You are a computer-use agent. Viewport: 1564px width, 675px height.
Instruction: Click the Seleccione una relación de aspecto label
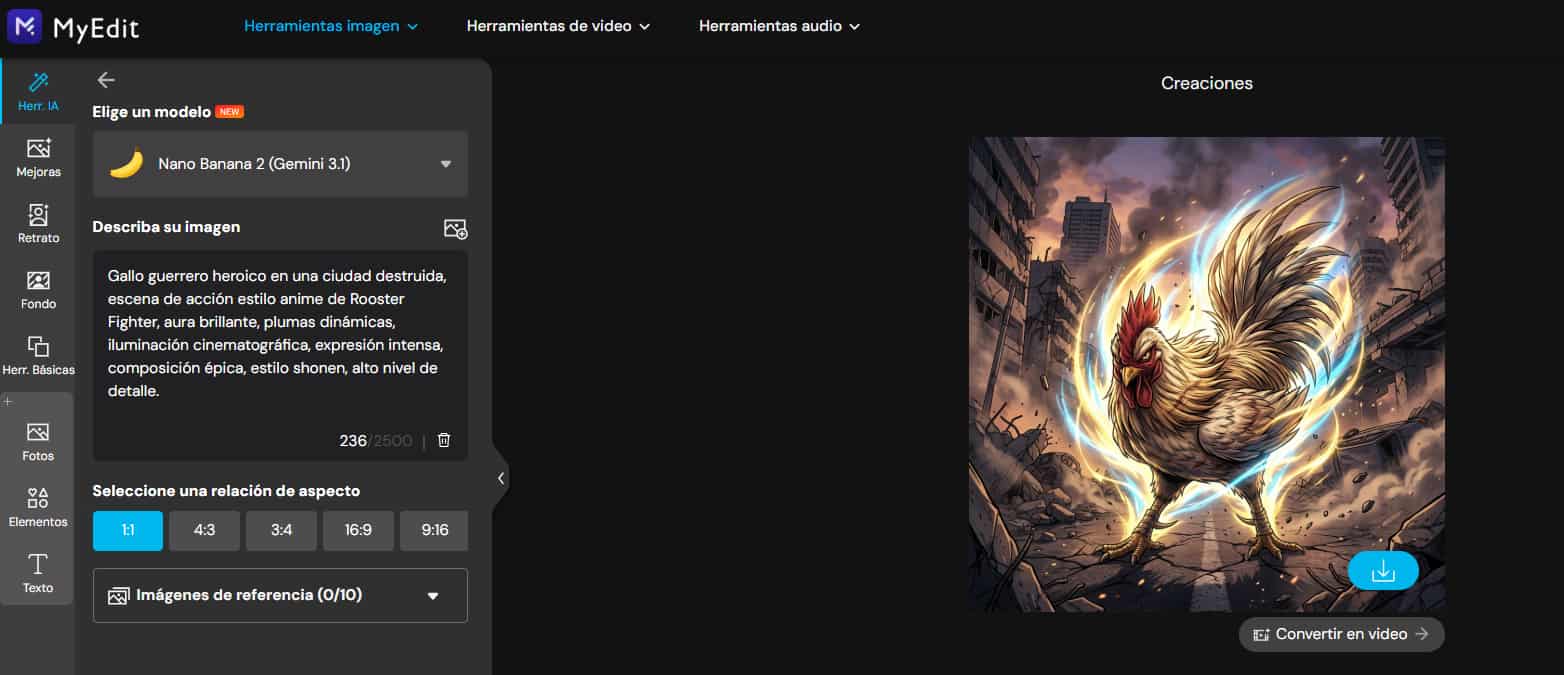point(226,491)
